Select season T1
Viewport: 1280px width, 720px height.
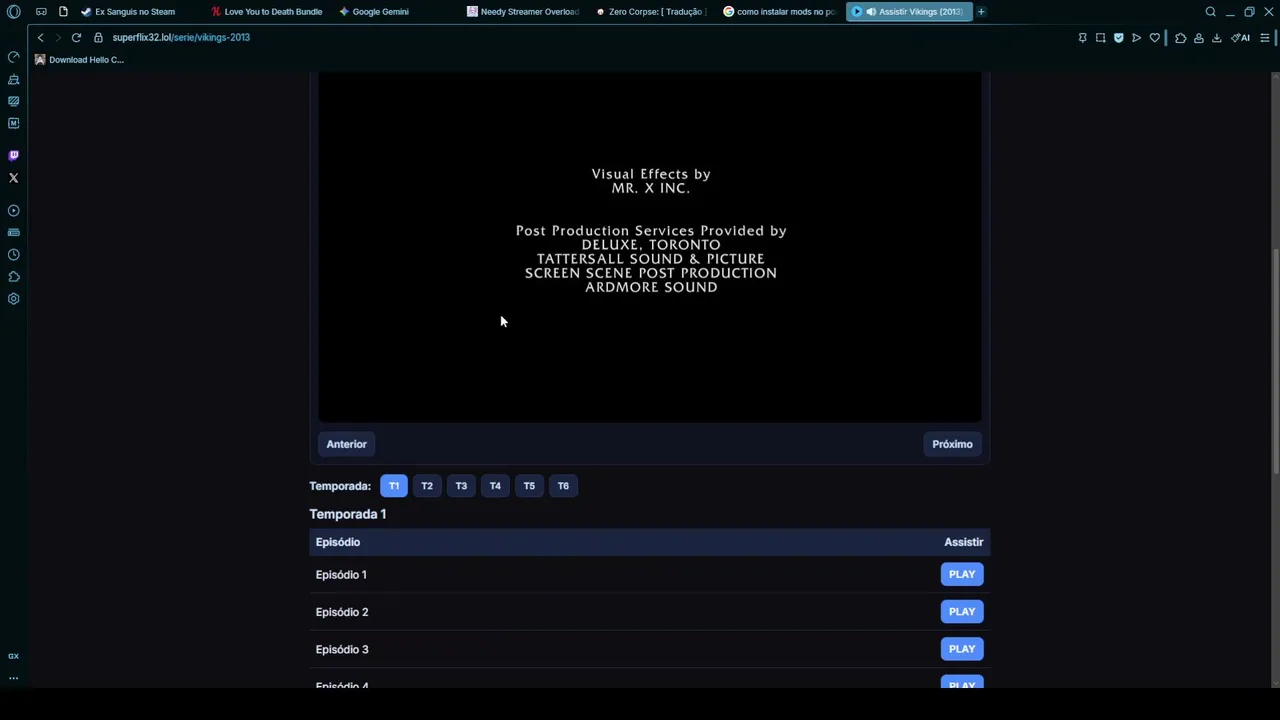coord(394,486)
